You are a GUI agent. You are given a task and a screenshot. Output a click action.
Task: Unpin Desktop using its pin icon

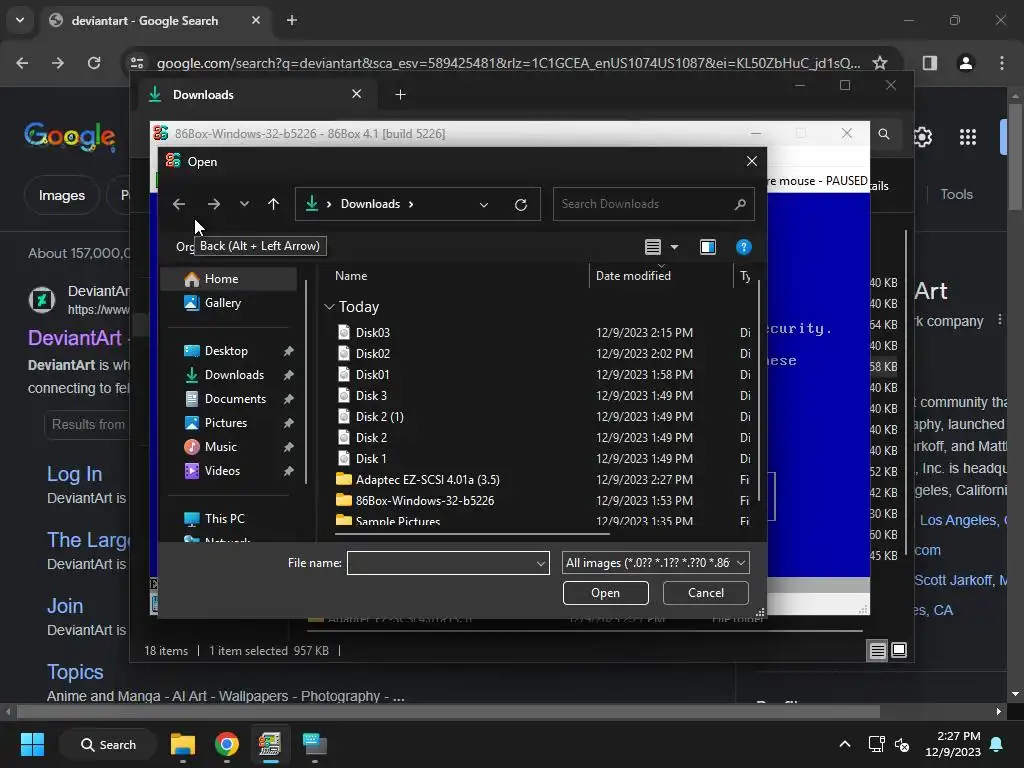click(x=288, y=351)
